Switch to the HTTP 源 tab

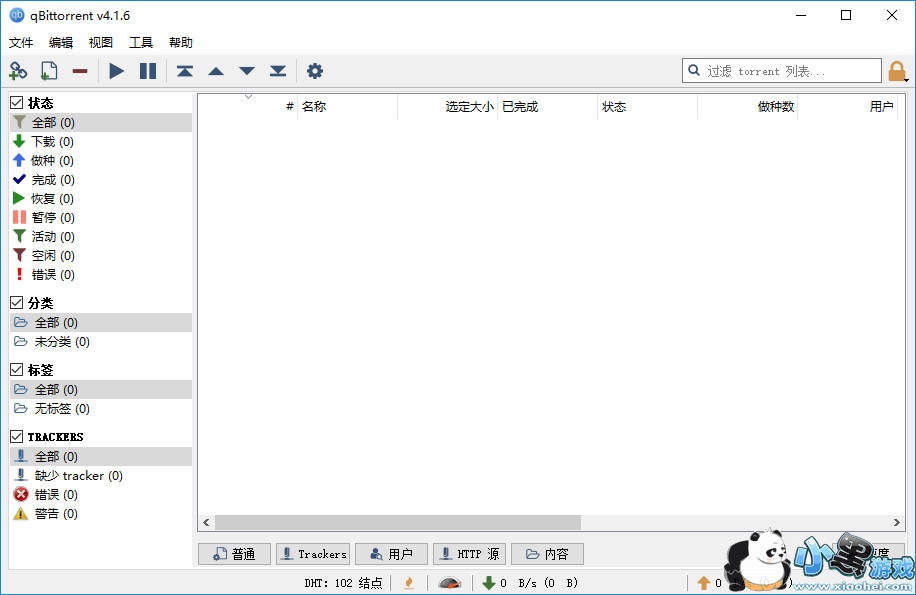click(470, 554)
